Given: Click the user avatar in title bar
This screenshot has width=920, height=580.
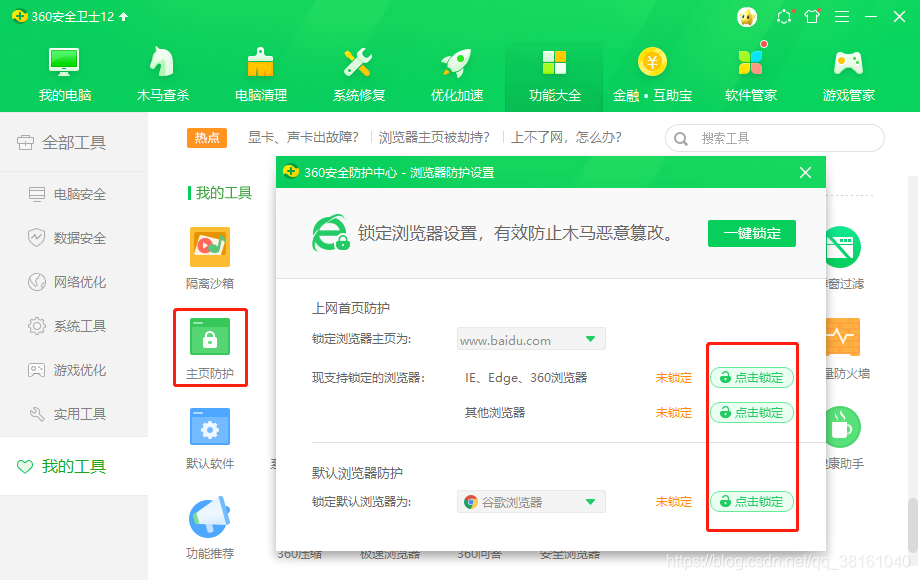Looking at the screenshot, I should click(747, 17).
